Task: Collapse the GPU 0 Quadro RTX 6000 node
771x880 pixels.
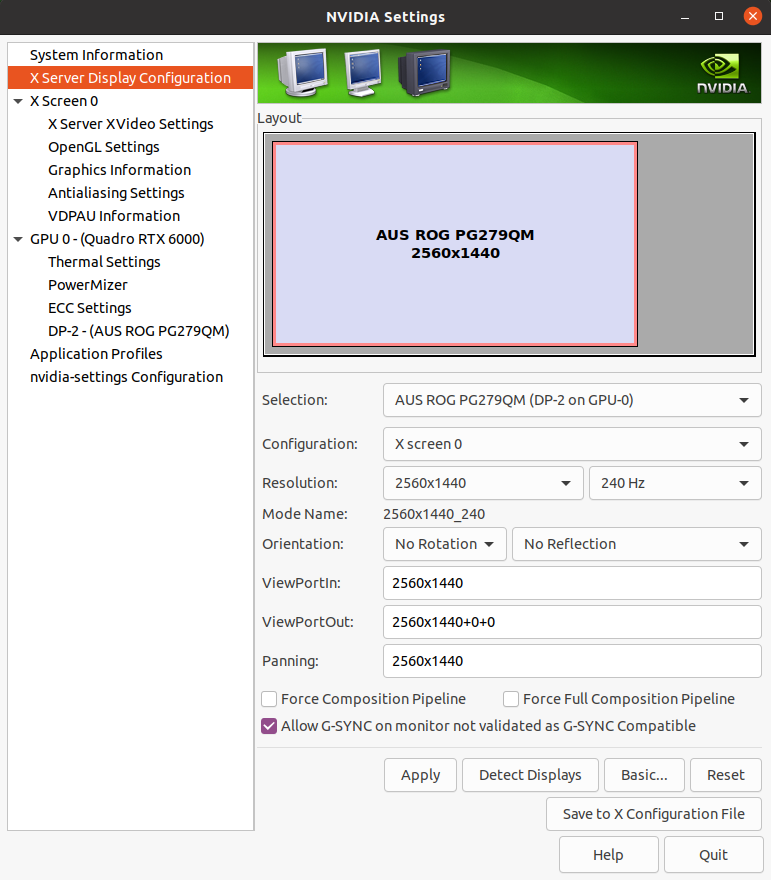Action: pos(18,239)
